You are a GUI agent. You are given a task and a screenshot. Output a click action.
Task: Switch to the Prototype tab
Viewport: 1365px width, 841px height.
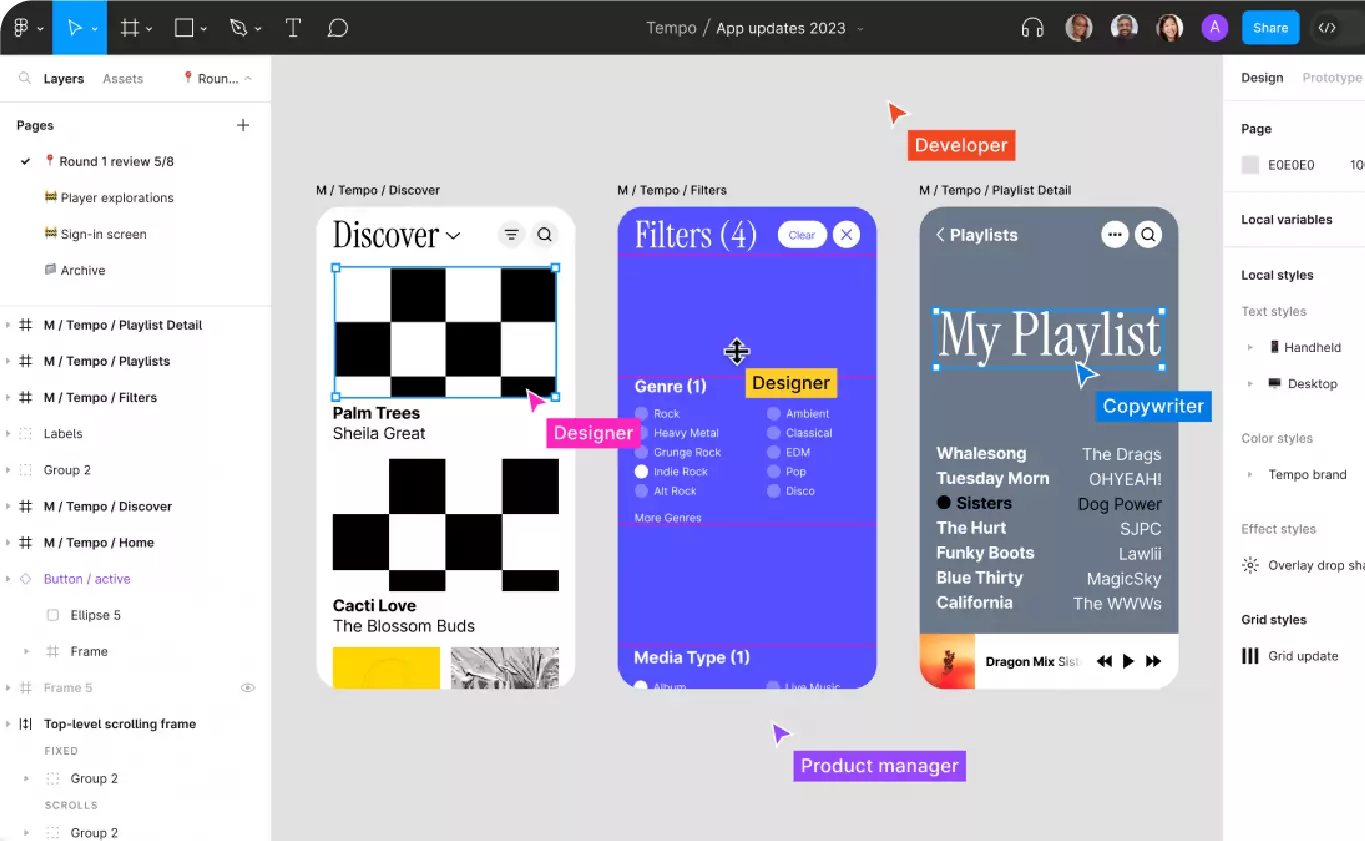pyautogui.click(x=1331, y=78)
